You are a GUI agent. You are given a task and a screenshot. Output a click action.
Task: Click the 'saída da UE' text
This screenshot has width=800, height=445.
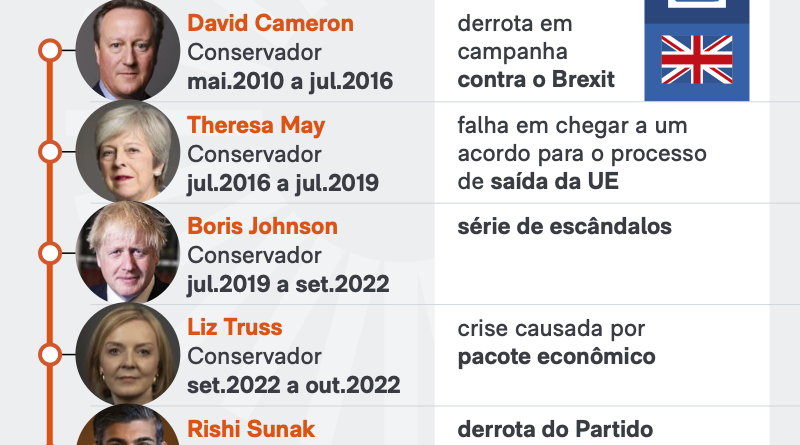555,181
